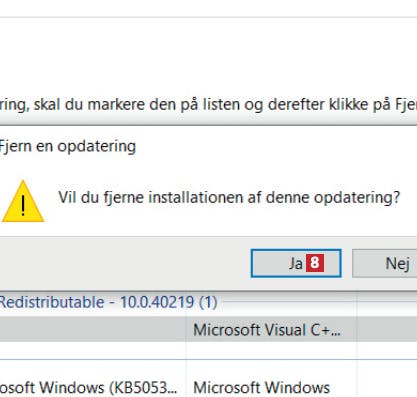This screenshot has height=397, width=417.
Task: Click the yellow warning triangle icon
Action: (x=23, y=201)
